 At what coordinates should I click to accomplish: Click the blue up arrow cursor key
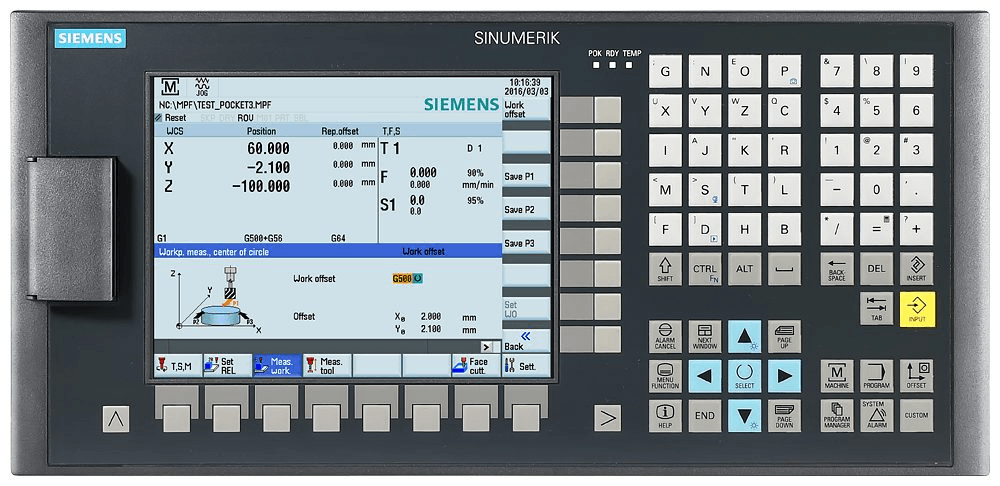(x=744, y=337)
